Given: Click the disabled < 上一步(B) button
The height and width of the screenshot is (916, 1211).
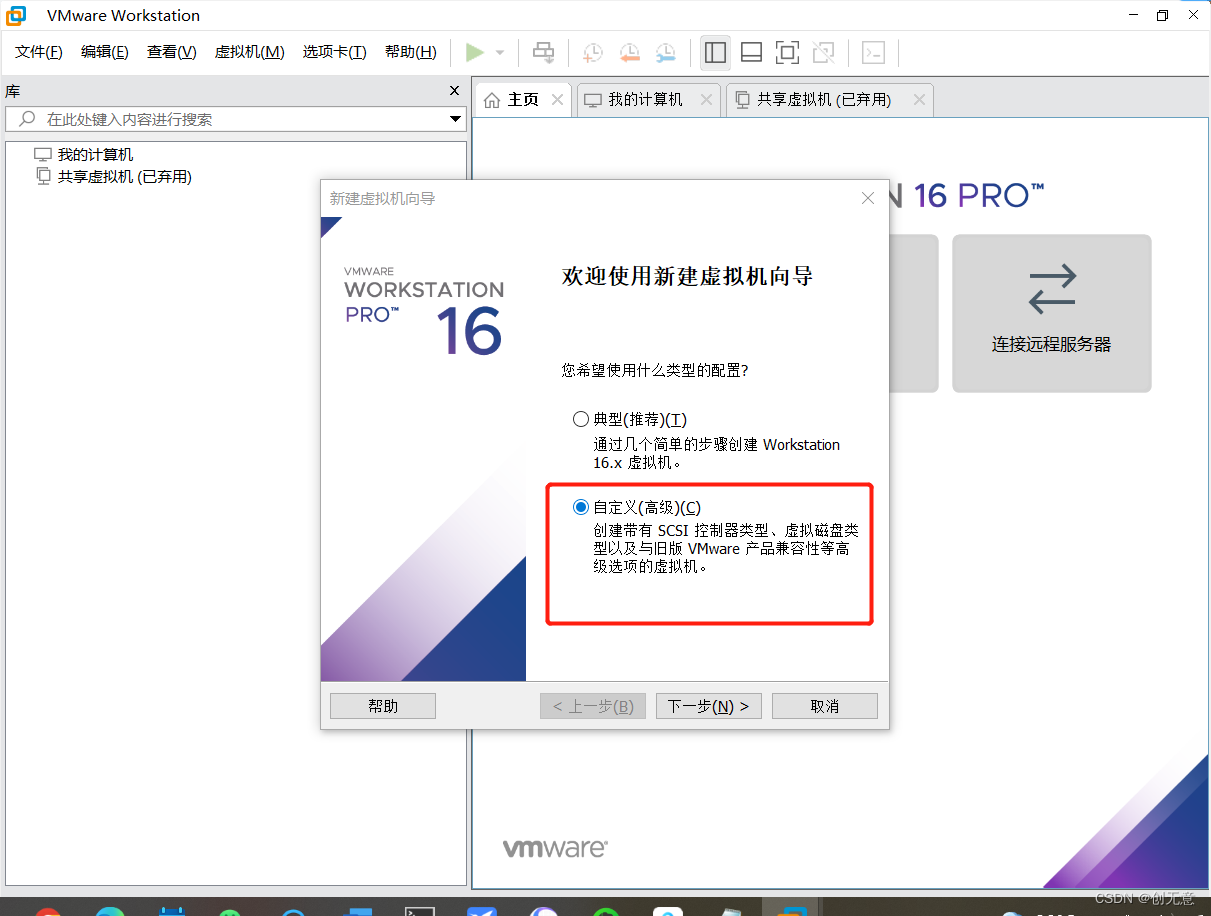Looking at the screenshot, I should (593, 706).
